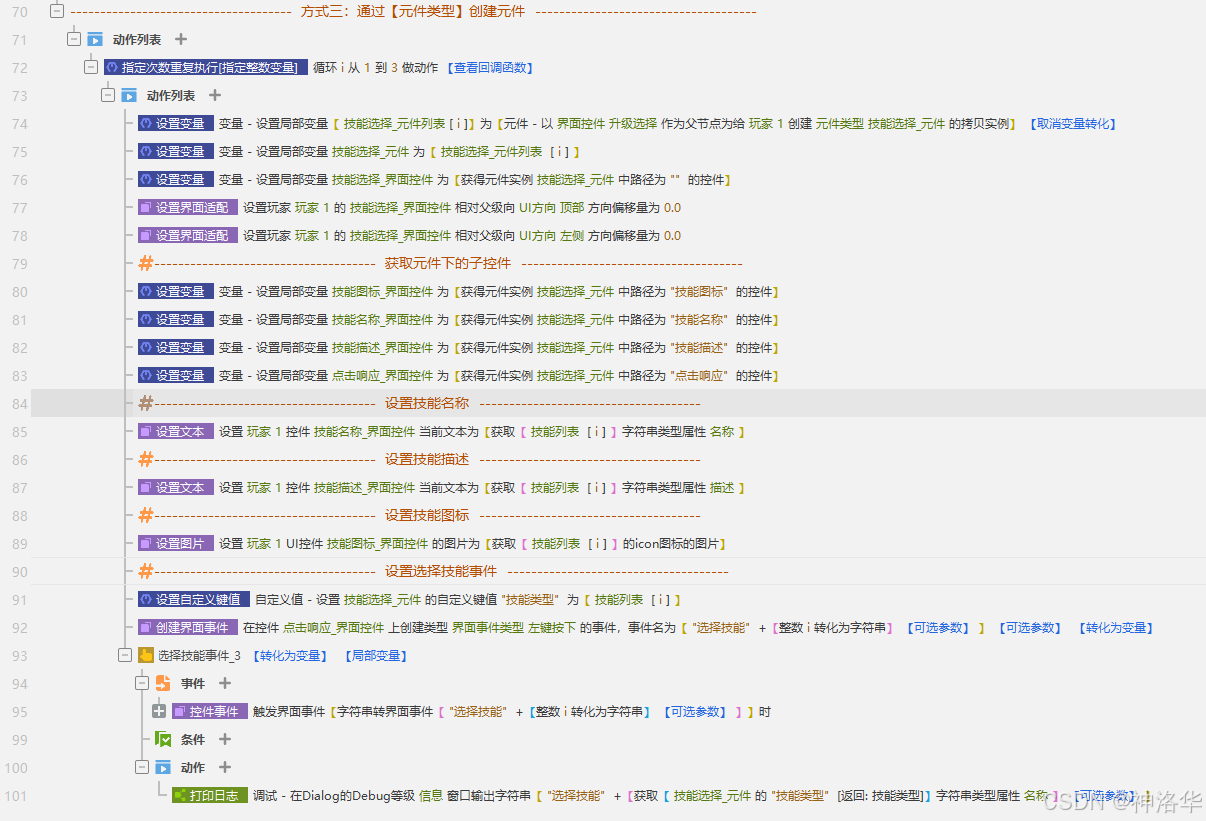This screenshot has width=1206, height=821.
Task: Click the 技能选择_元件列表 [ i ] variable on line 75
Action: [x=506, y=151]
